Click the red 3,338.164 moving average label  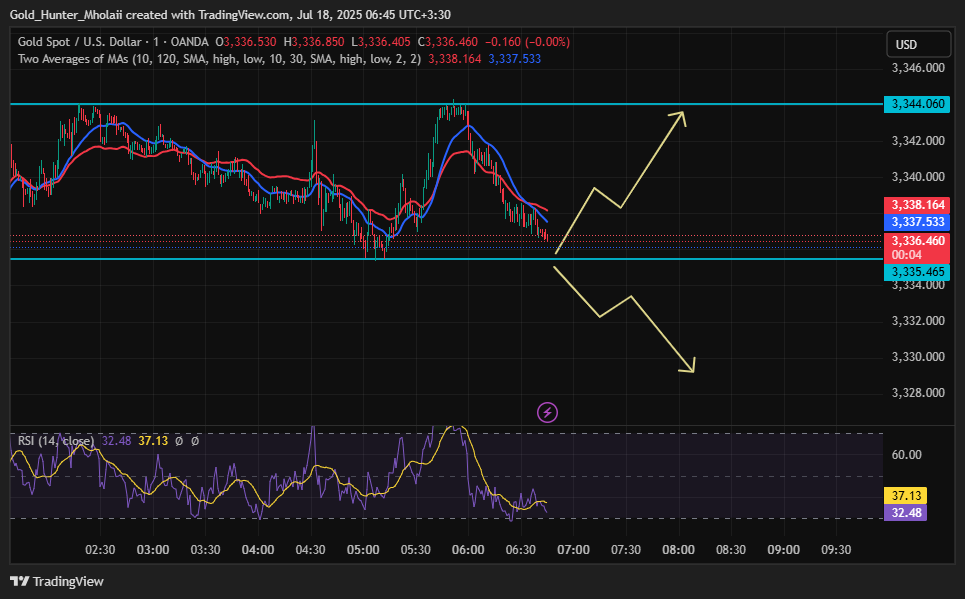click(917, 205)
